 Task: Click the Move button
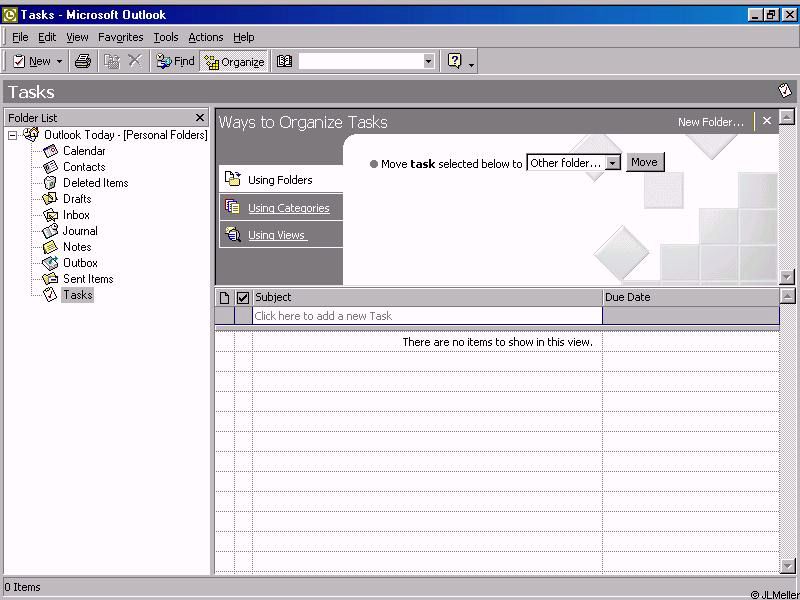644,162
